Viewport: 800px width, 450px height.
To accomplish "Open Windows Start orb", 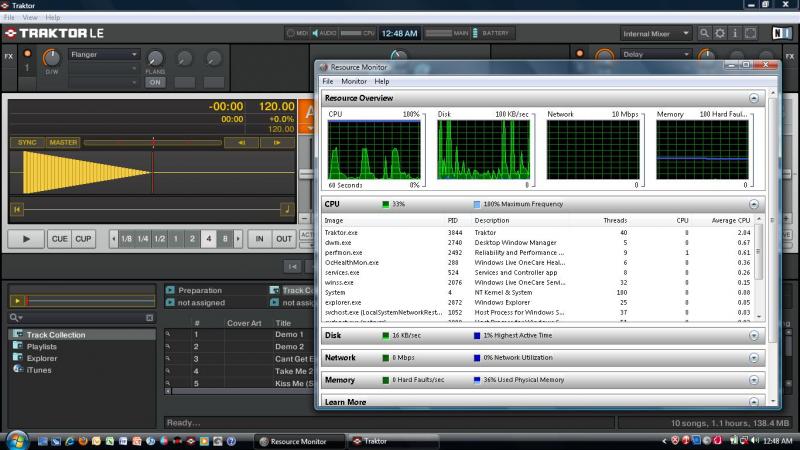I will pyautogui.click(x=17, y=440).
